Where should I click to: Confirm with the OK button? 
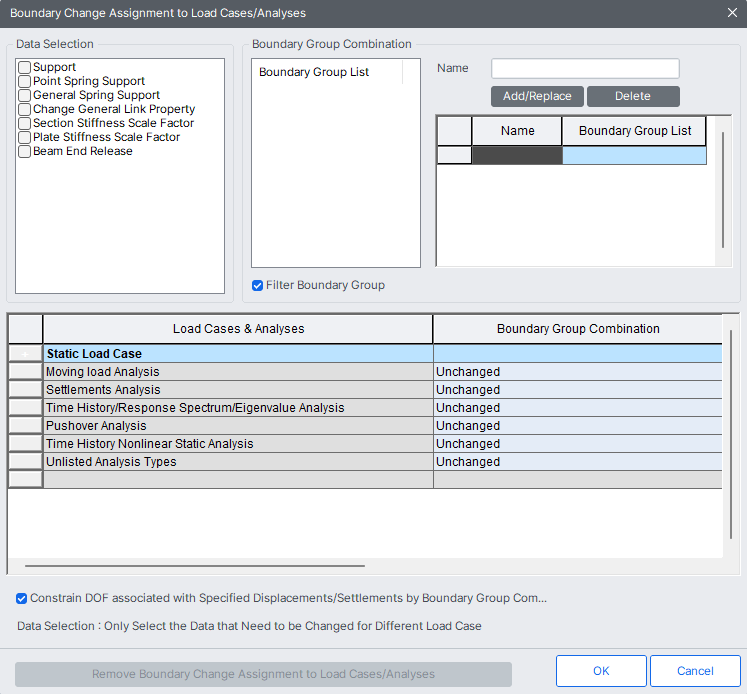point(601,671)
